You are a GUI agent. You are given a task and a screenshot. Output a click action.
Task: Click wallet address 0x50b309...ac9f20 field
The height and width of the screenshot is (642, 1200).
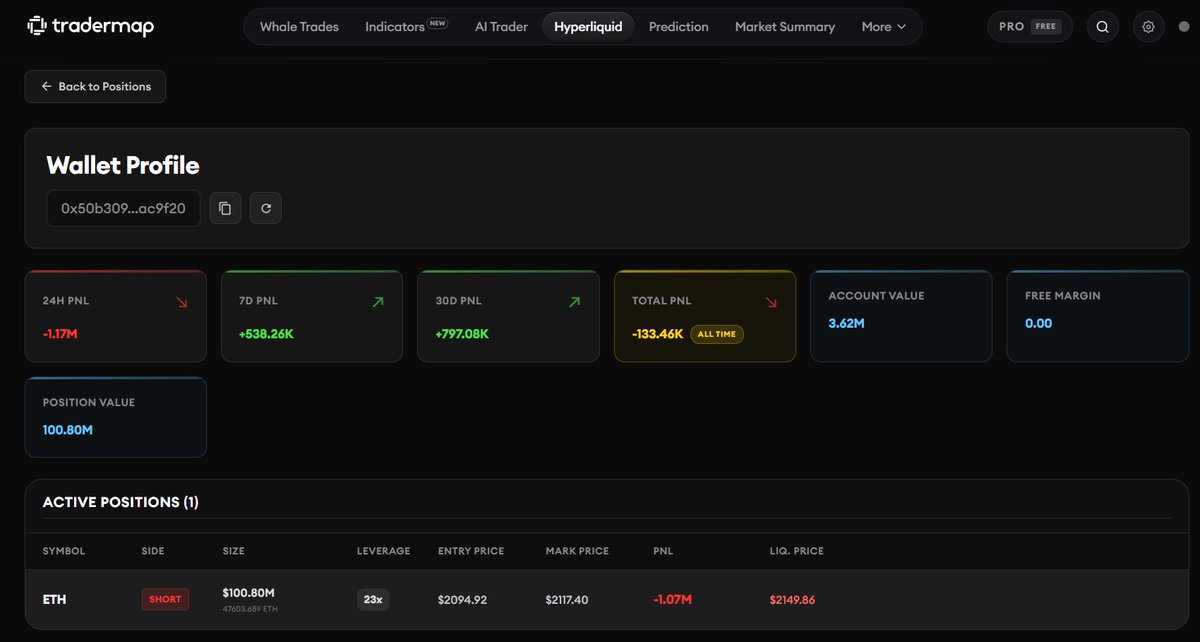click(123, 208)
